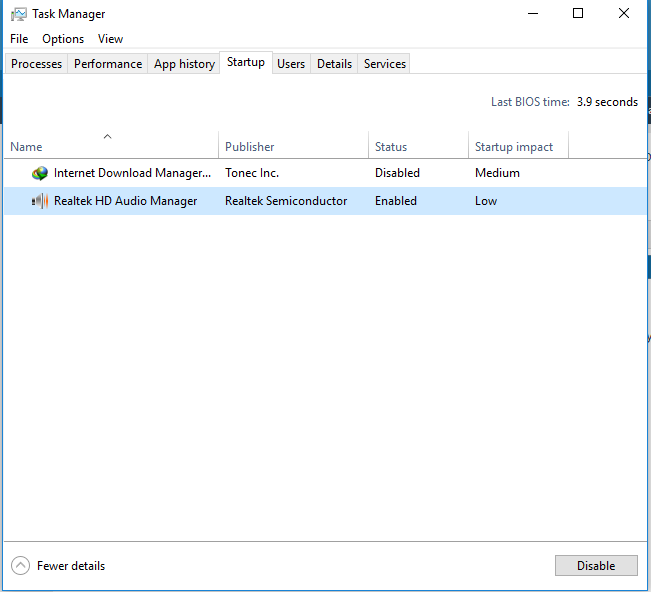Click the Disabled status cell
This screenshot has height=592, width=651.
pyautogui.click(x=397, y=173)
